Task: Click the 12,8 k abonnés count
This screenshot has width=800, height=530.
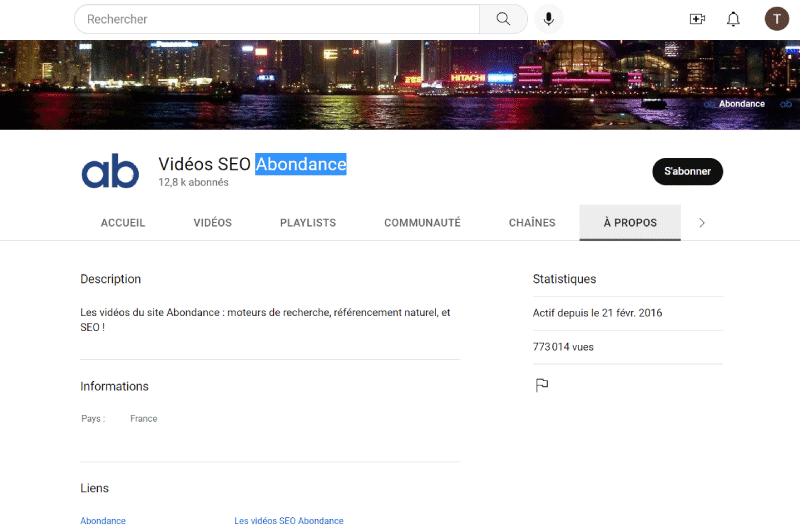Action: pyautogui.click(x=193, y=183)
